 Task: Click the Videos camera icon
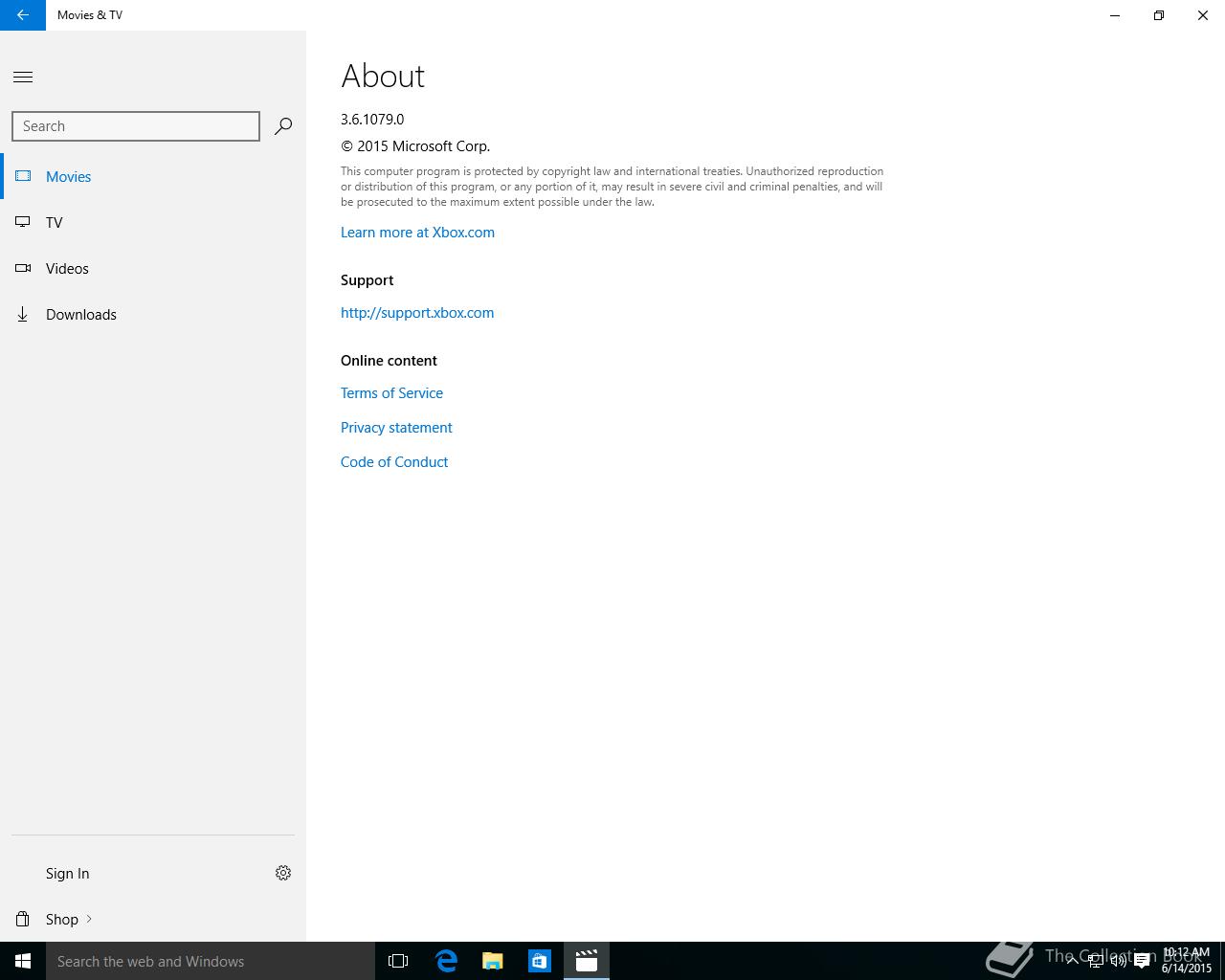23,268
